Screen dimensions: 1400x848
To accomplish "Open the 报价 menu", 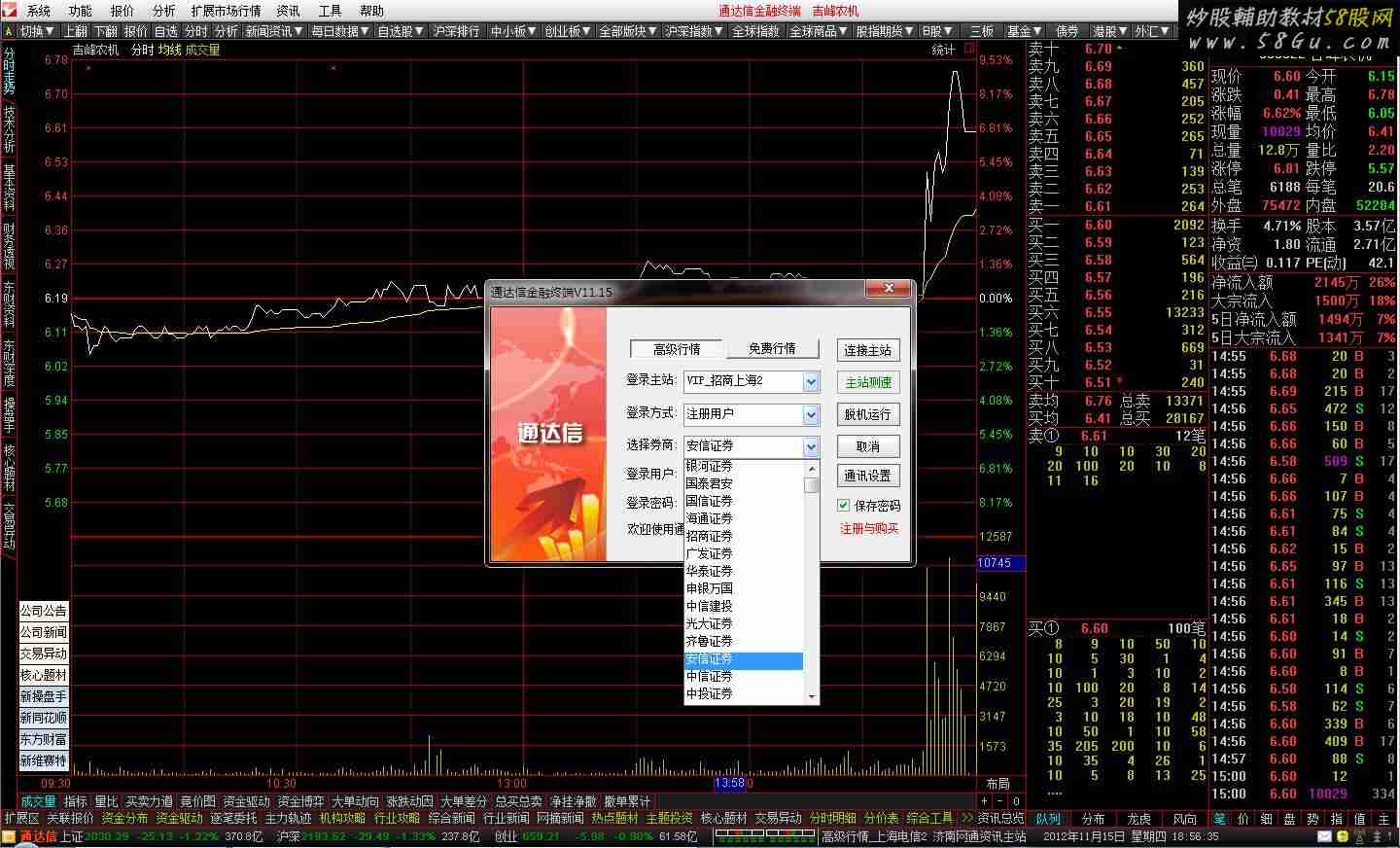I will pyautogui.click(x=122, y=11).
